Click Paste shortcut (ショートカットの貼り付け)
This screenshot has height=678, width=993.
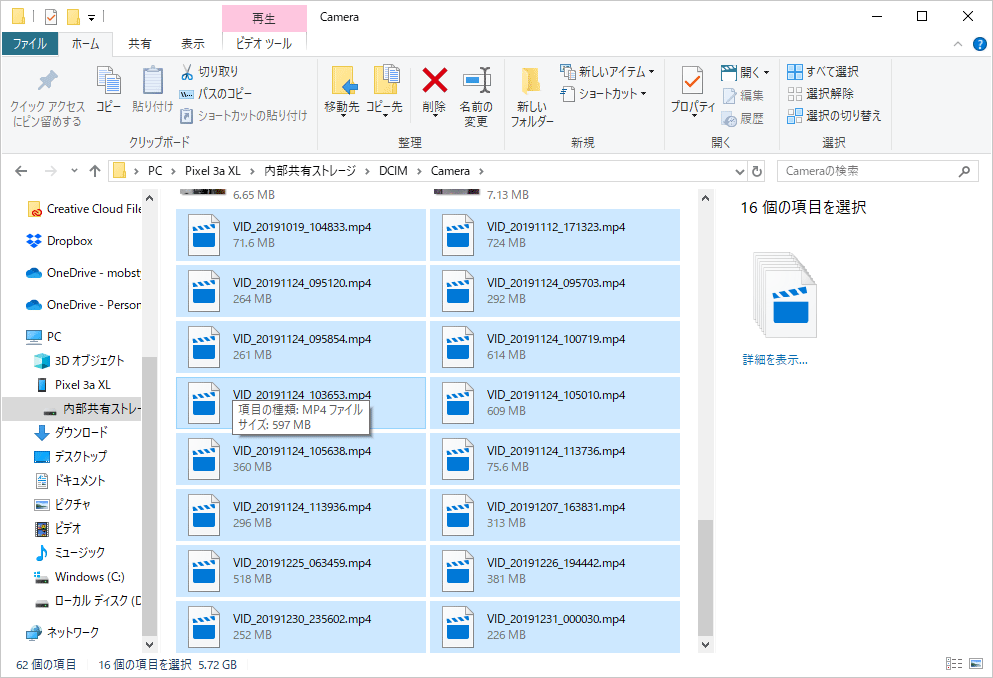pos(244,115)
